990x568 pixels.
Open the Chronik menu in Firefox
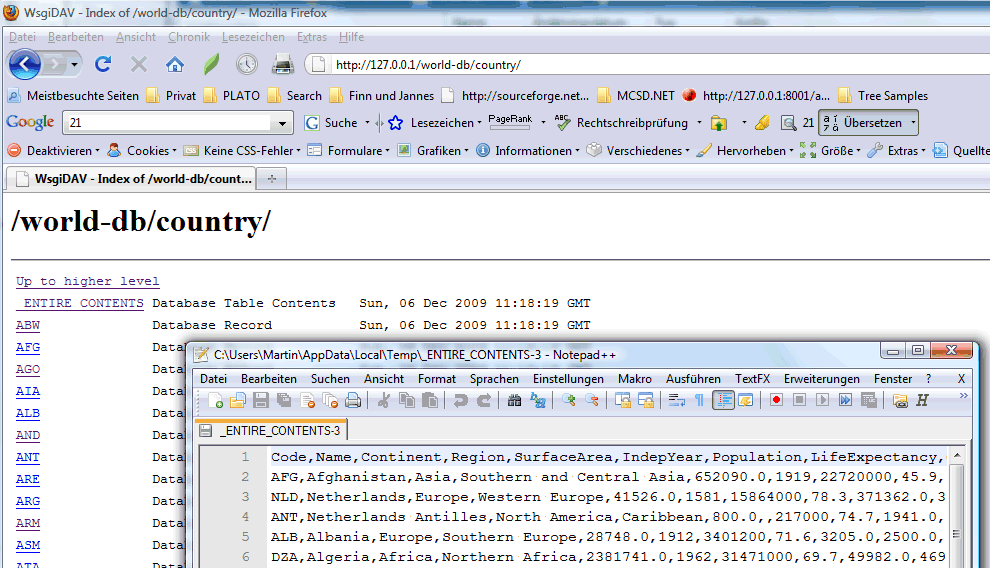[188, 37]
